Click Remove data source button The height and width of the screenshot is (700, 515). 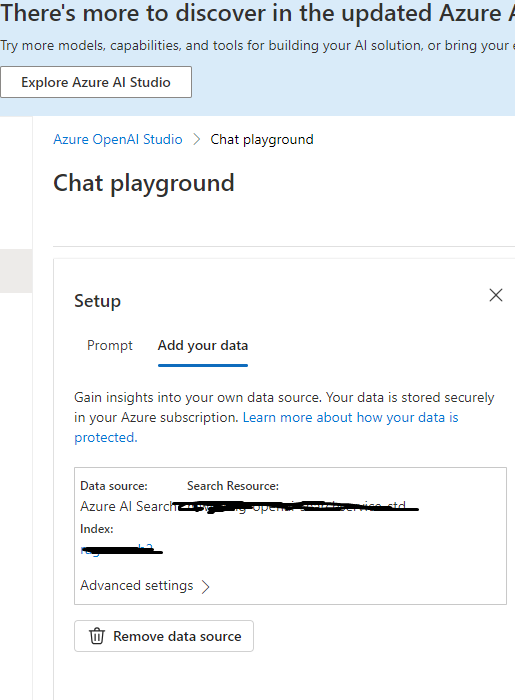(x=164, y=636)
